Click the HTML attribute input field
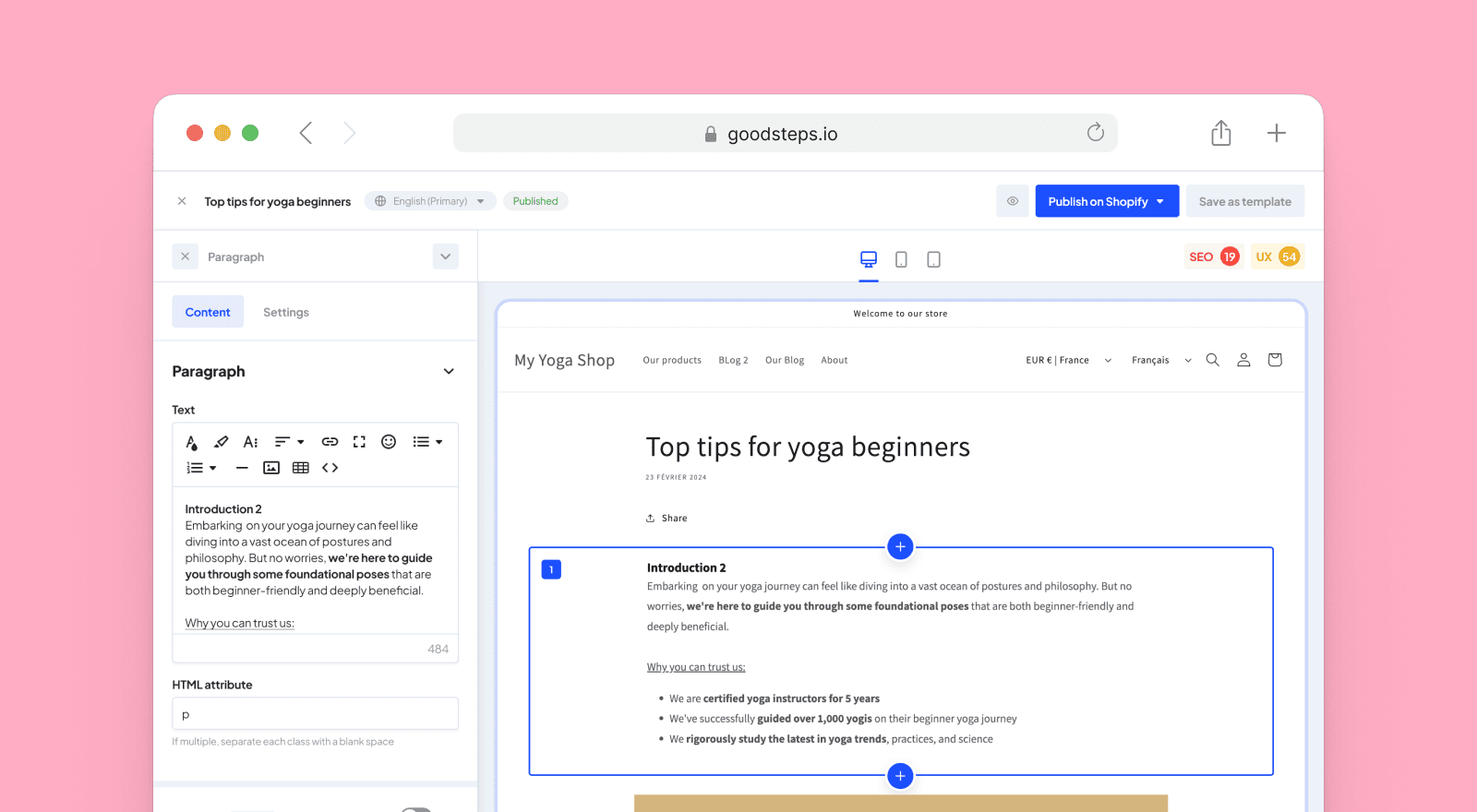Screen dimensions: 1477x812 coord(315,714)
